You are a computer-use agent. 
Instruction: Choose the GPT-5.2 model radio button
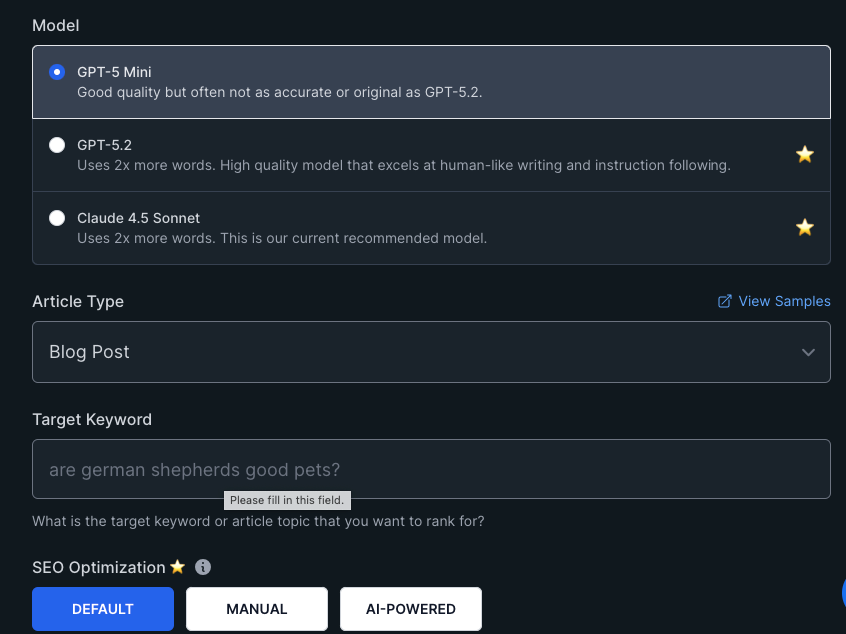pyautogui.click(x=57, y=145)
